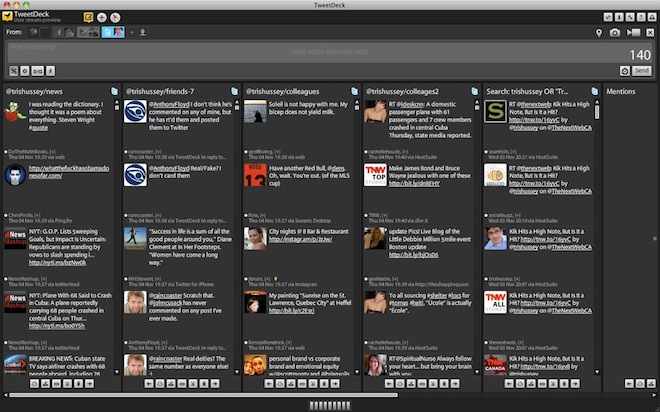
Task: Click the Twitter bird on colleagues column header
Action: point(354,91)
